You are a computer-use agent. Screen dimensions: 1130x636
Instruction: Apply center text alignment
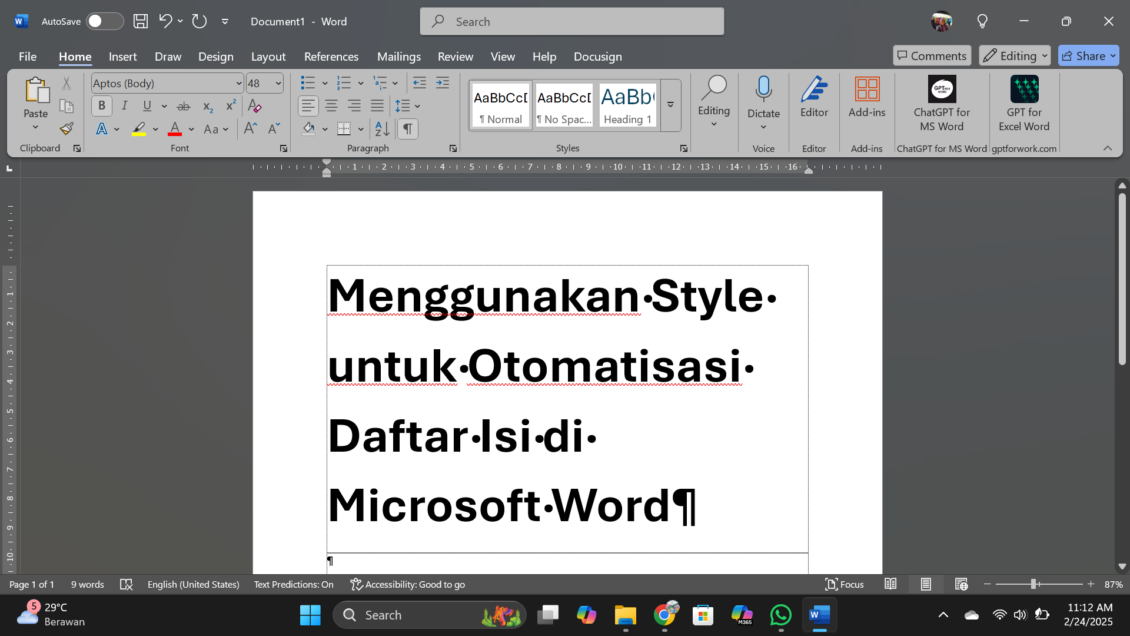[x=331, y=105]
